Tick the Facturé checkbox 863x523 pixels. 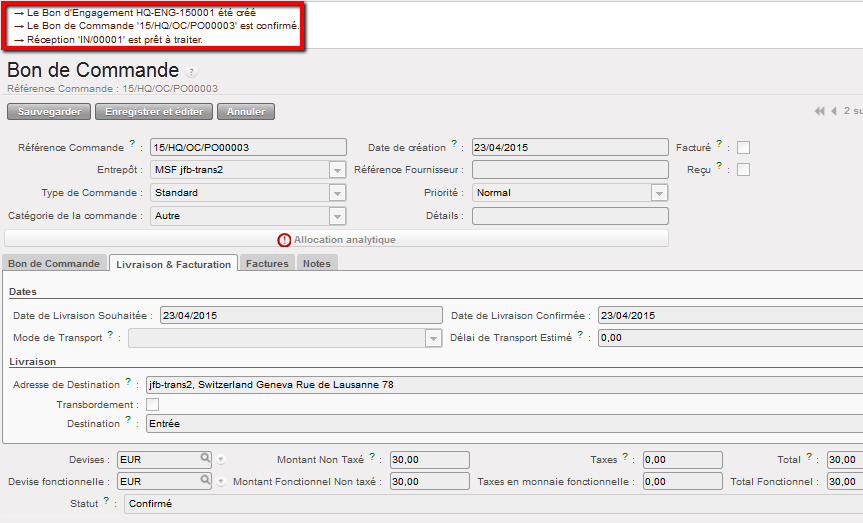pos(743,148)
